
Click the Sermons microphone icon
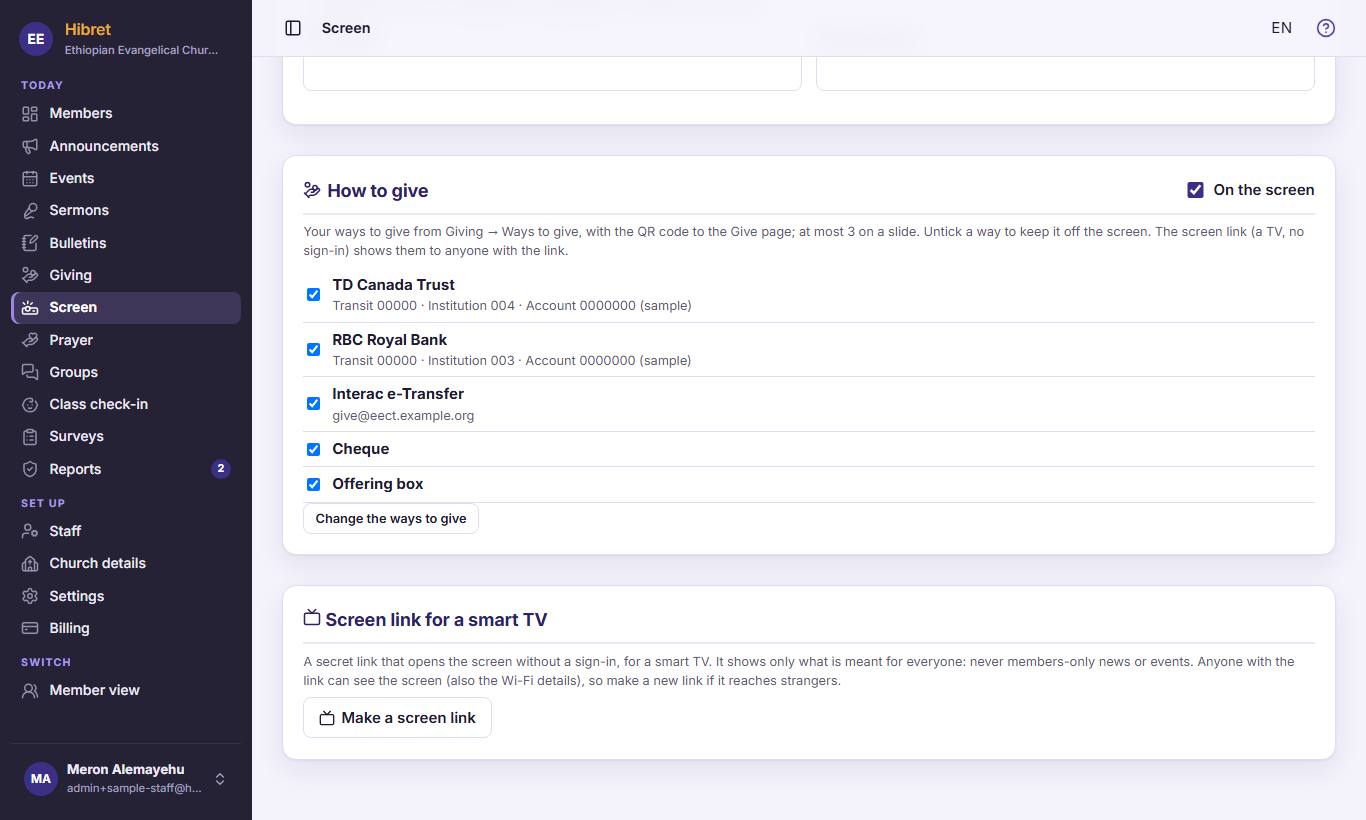click(x=30, y=210)
